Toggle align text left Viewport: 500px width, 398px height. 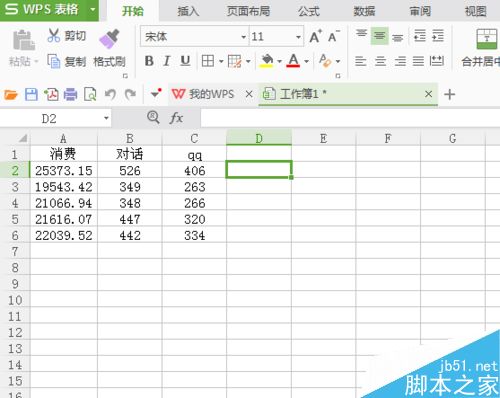tap(361, 61)
